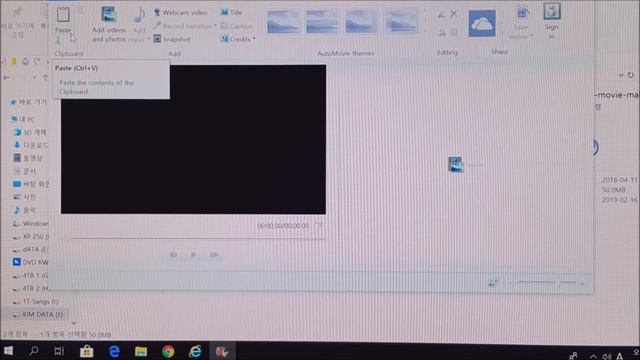Expand the Save movie dropdown arrow
The width and height of the screenshot is (640, 360).
click(532, 36)
